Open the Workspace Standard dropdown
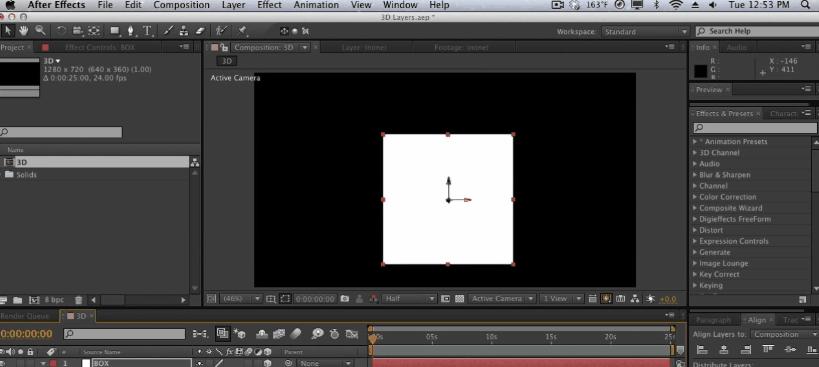Screen dimensions: 819x367 646,31
